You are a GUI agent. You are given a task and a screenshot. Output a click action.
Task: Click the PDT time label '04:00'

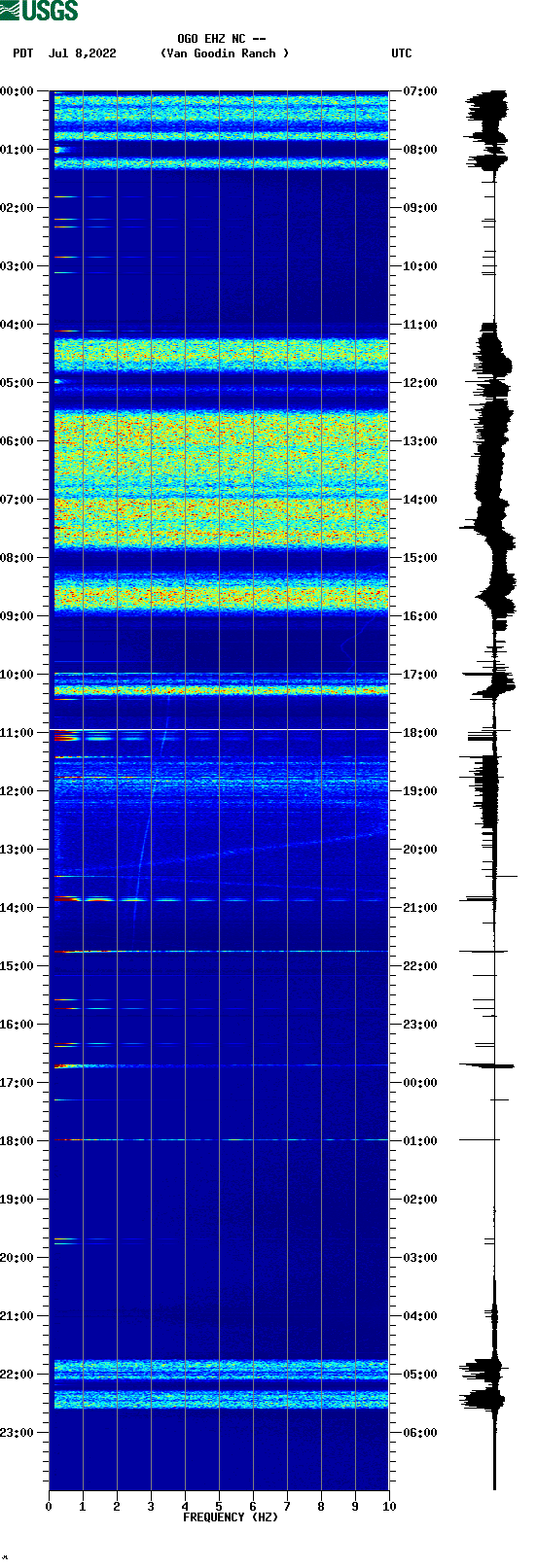click(x=17, y=325)
